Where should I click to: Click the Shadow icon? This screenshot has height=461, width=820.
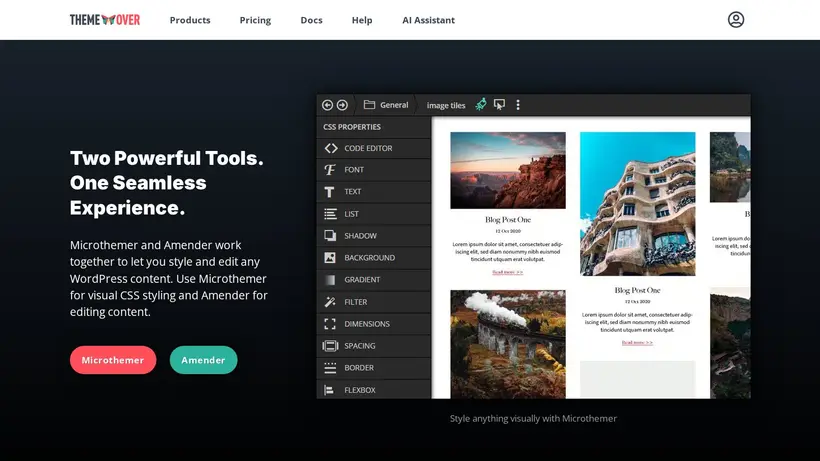[330, 236]
